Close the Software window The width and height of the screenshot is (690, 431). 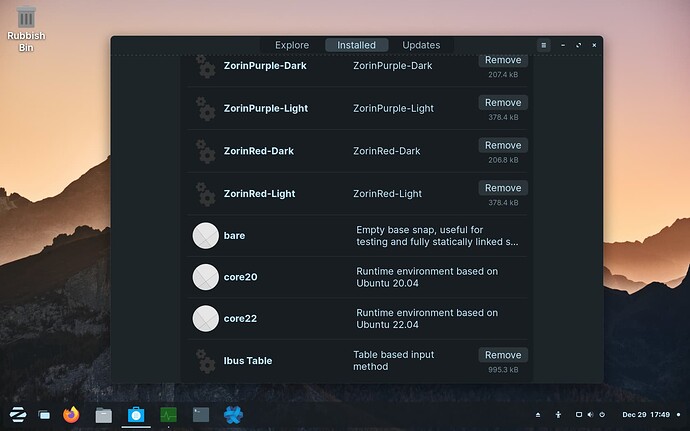(x=594, y=45)
